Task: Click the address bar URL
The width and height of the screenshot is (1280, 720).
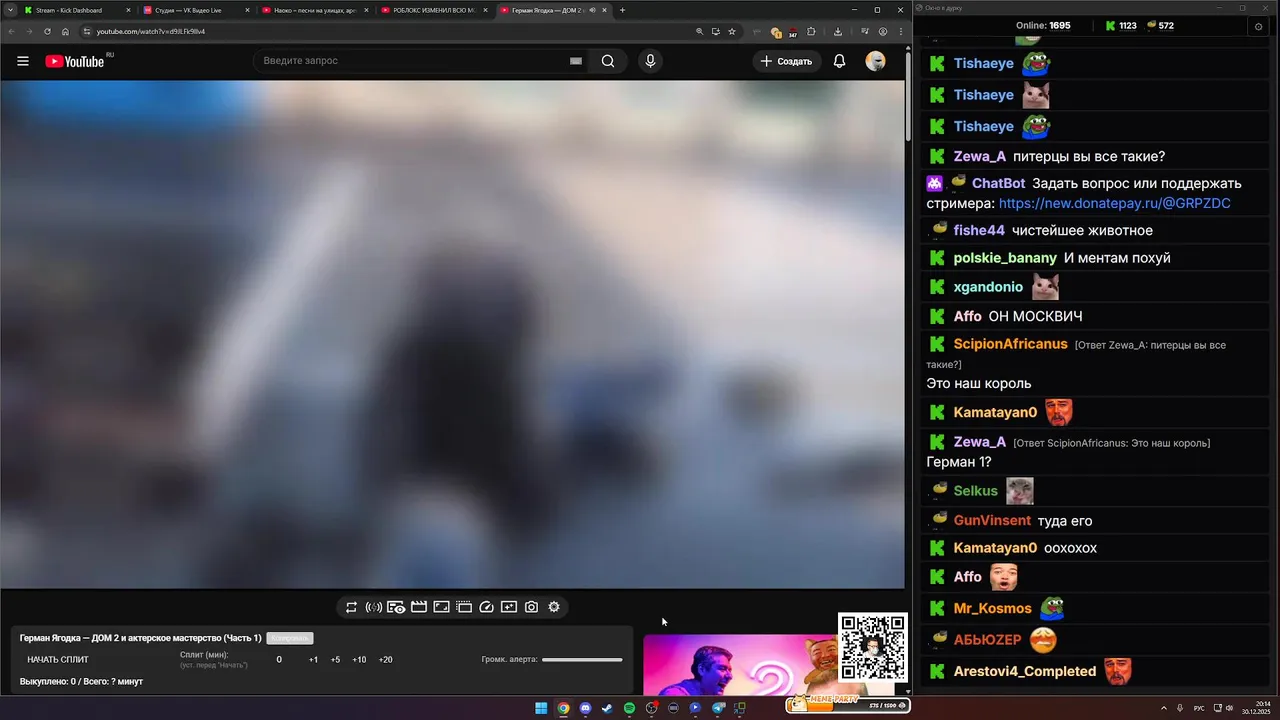Action: 151,31
